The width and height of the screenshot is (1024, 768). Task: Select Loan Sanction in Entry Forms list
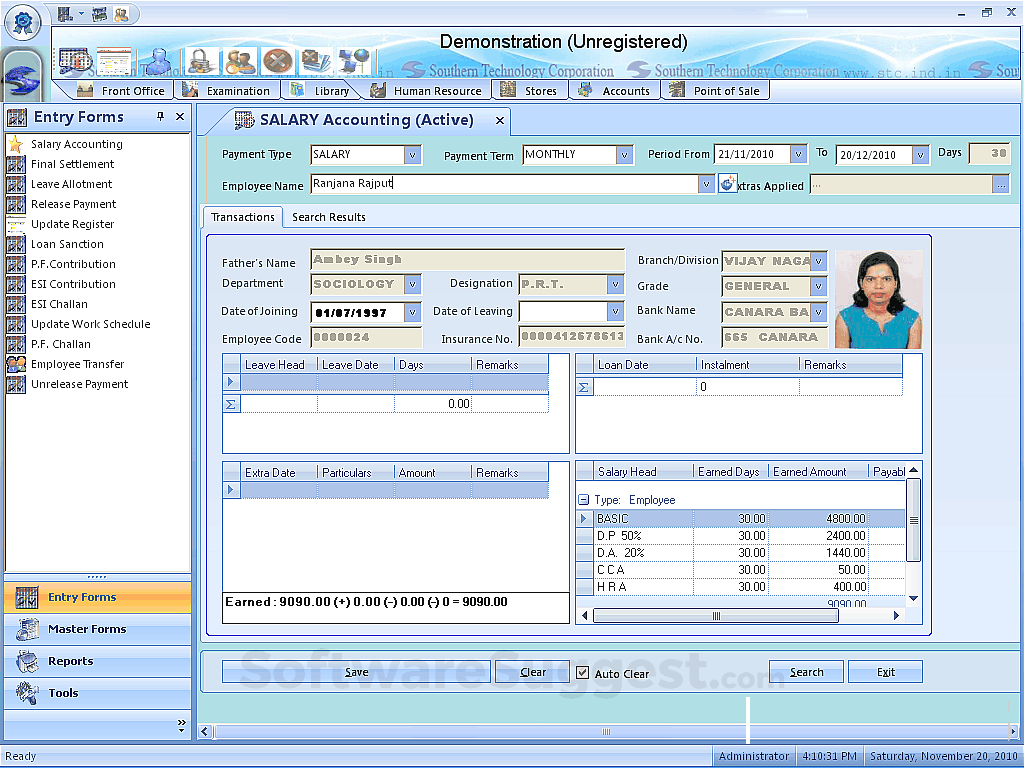coord(67,244)
